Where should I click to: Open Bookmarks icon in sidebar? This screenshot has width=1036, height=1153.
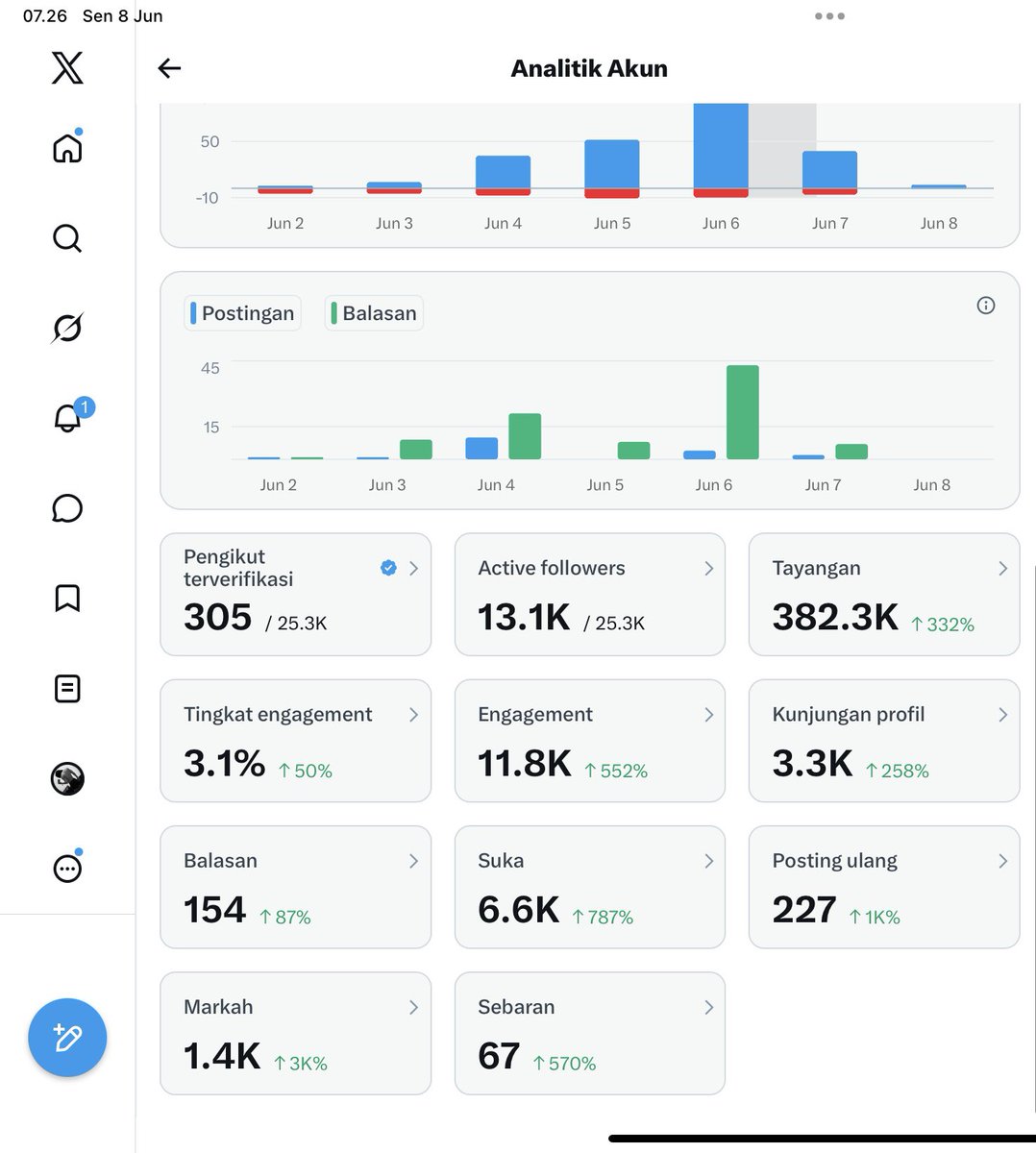(67, 598)
